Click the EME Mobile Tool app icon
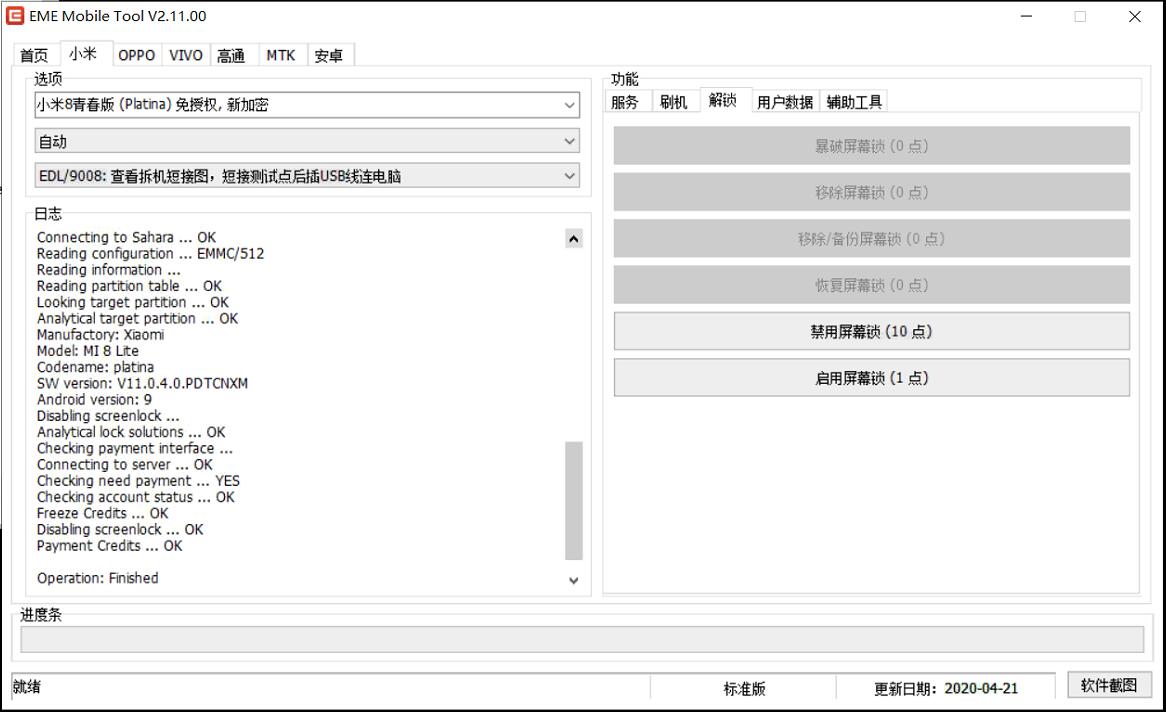This screenshot has width=1166, height=712. click(15, 16)
